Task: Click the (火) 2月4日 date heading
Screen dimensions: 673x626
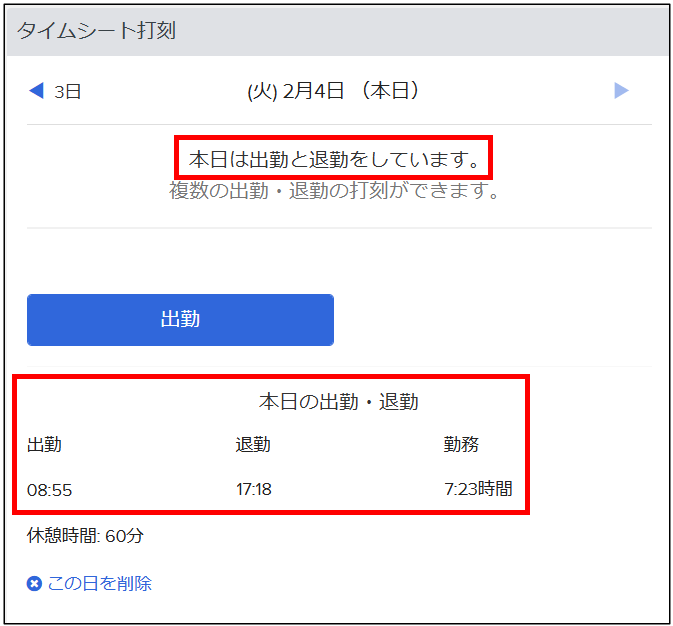Action: tap(295, 91)
